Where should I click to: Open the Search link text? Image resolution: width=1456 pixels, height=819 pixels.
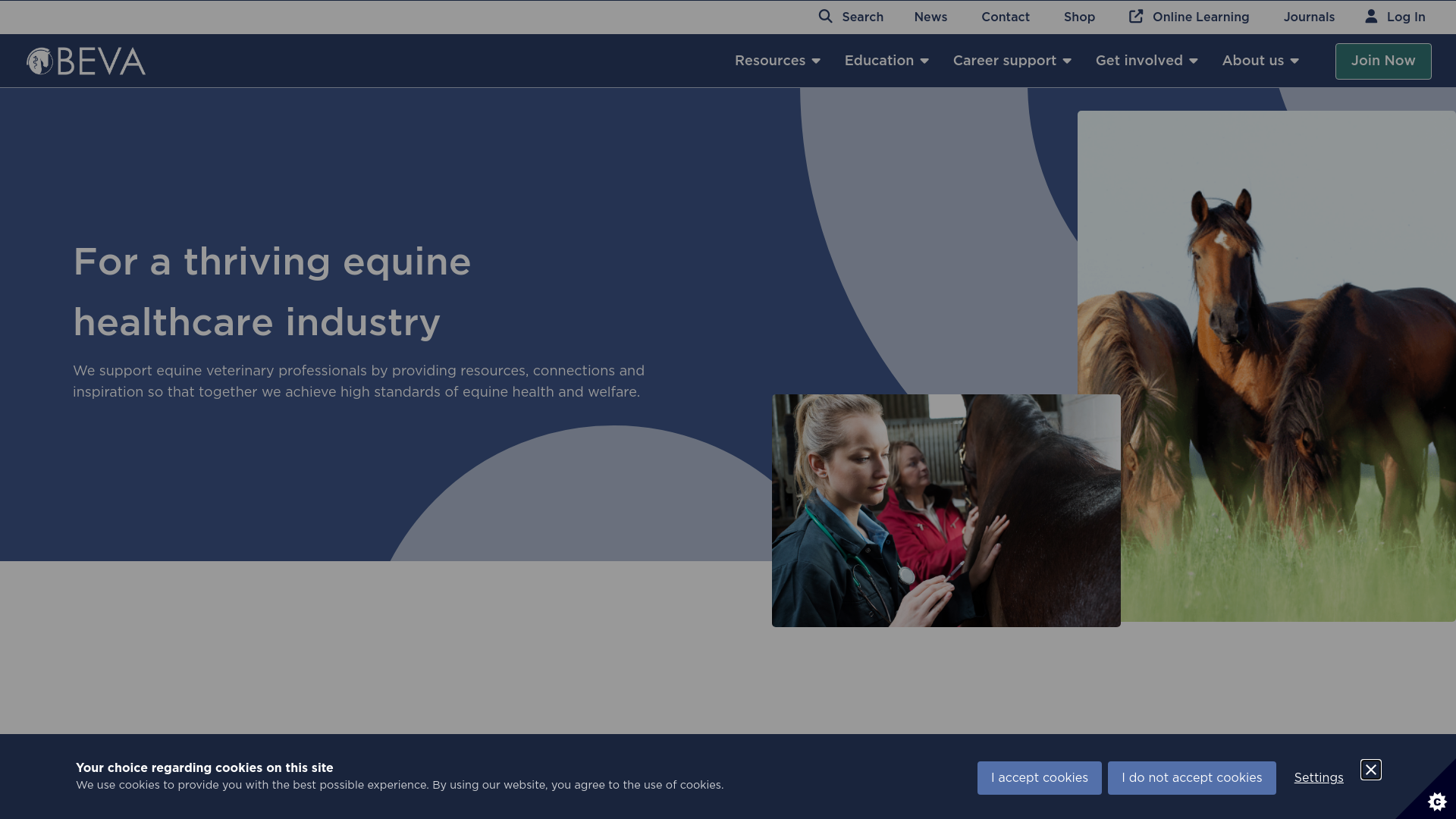[862, 17]
